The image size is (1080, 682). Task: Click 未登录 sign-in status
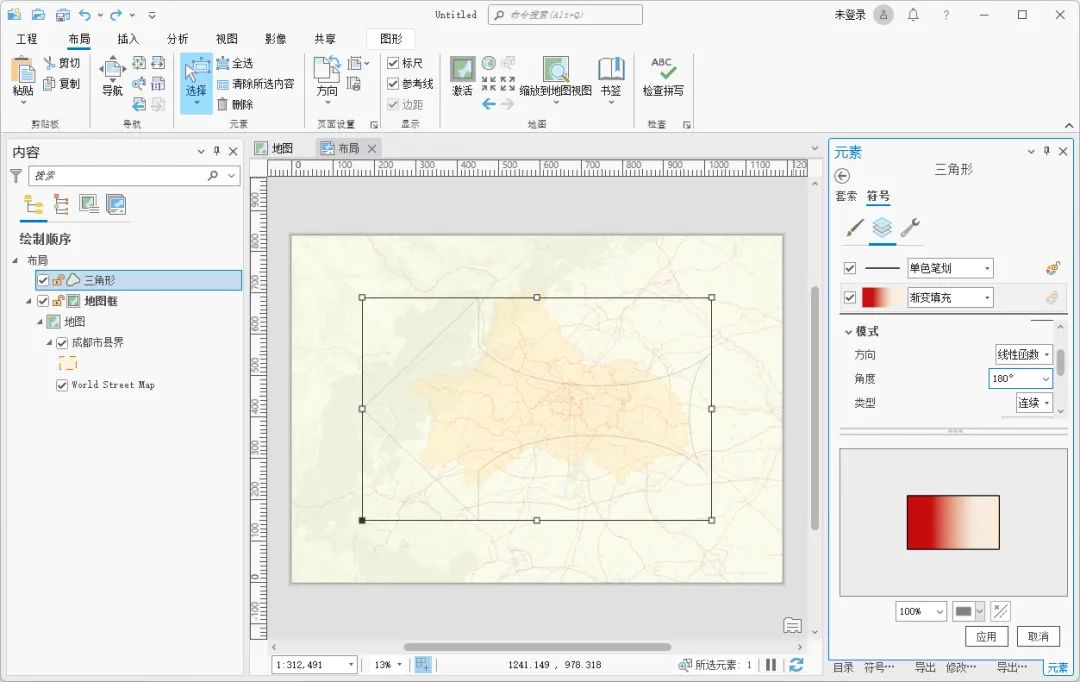[850, 14]
